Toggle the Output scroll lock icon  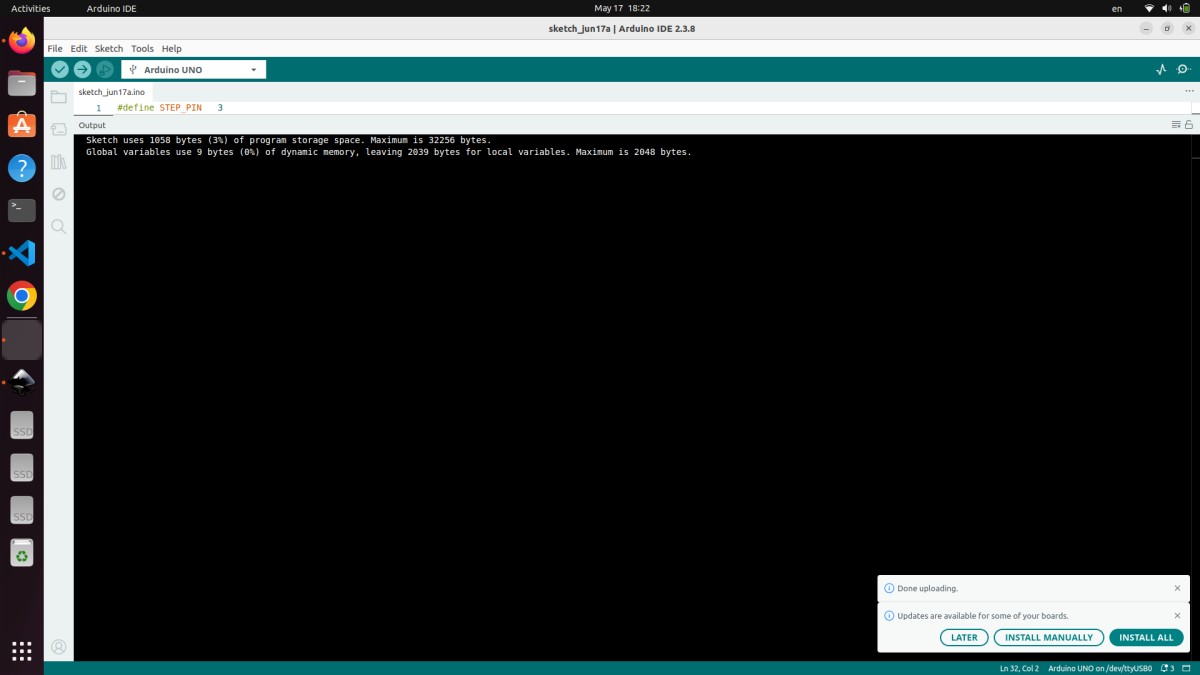1189,125
